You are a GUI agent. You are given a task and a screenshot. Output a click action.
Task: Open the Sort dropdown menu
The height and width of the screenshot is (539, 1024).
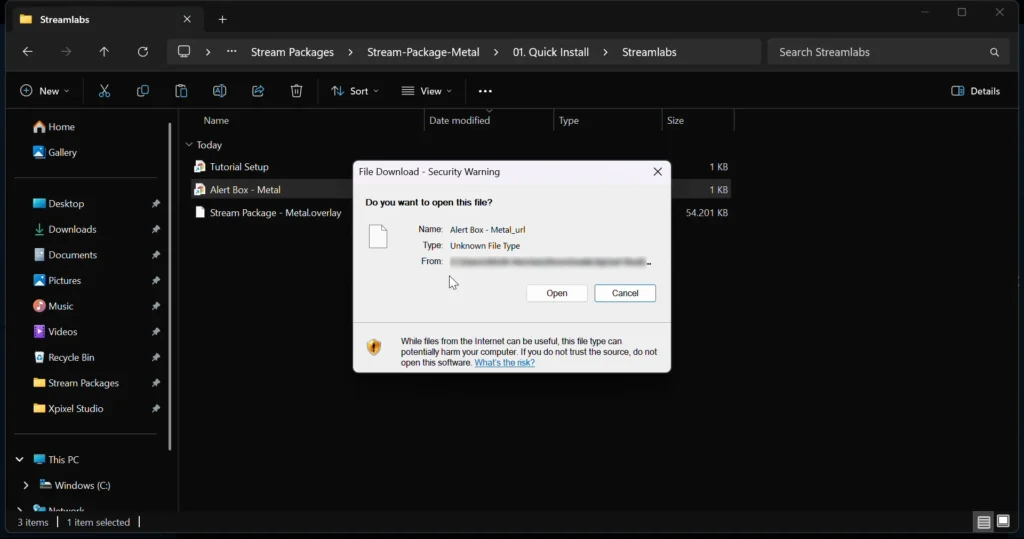[355, 91]
